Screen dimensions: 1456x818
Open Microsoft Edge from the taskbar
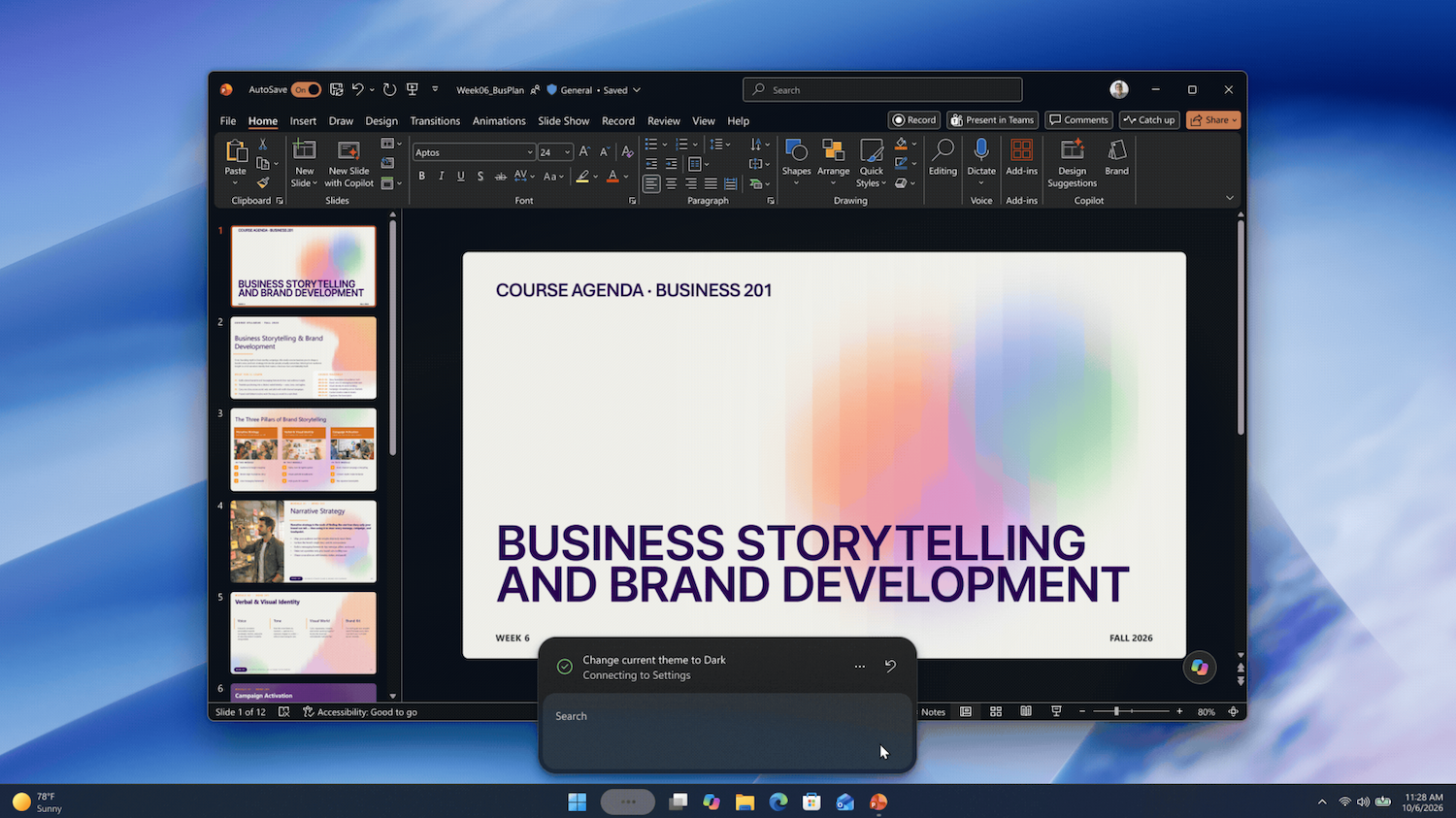pyautogui.click(x=778, y=802)
